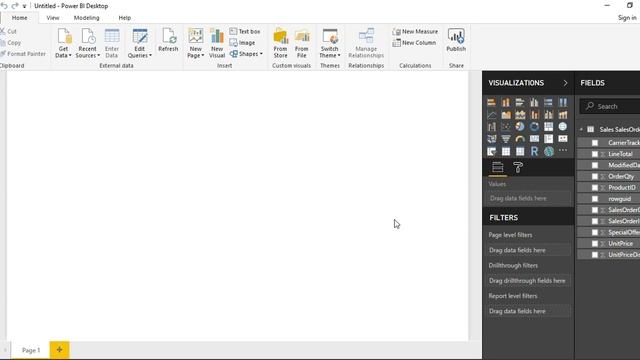640x360 pixels.
Task: Open the Recent Sources dropdown
Action: 87,43
